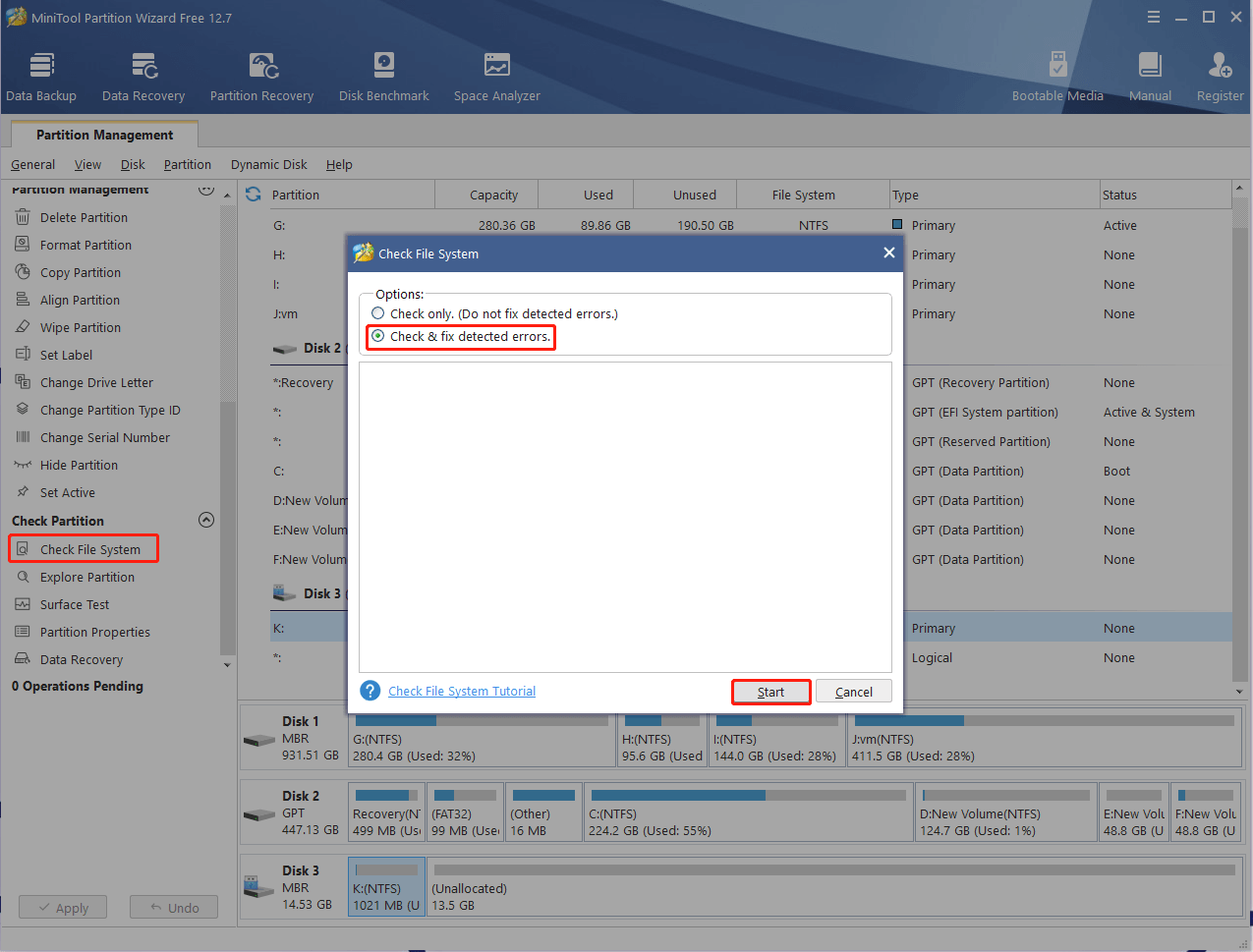Image resolution: width=1253 pixels, height=952 pixels.
Task: Launch Data Recovery from the toolbar
Action: [143, 77]
